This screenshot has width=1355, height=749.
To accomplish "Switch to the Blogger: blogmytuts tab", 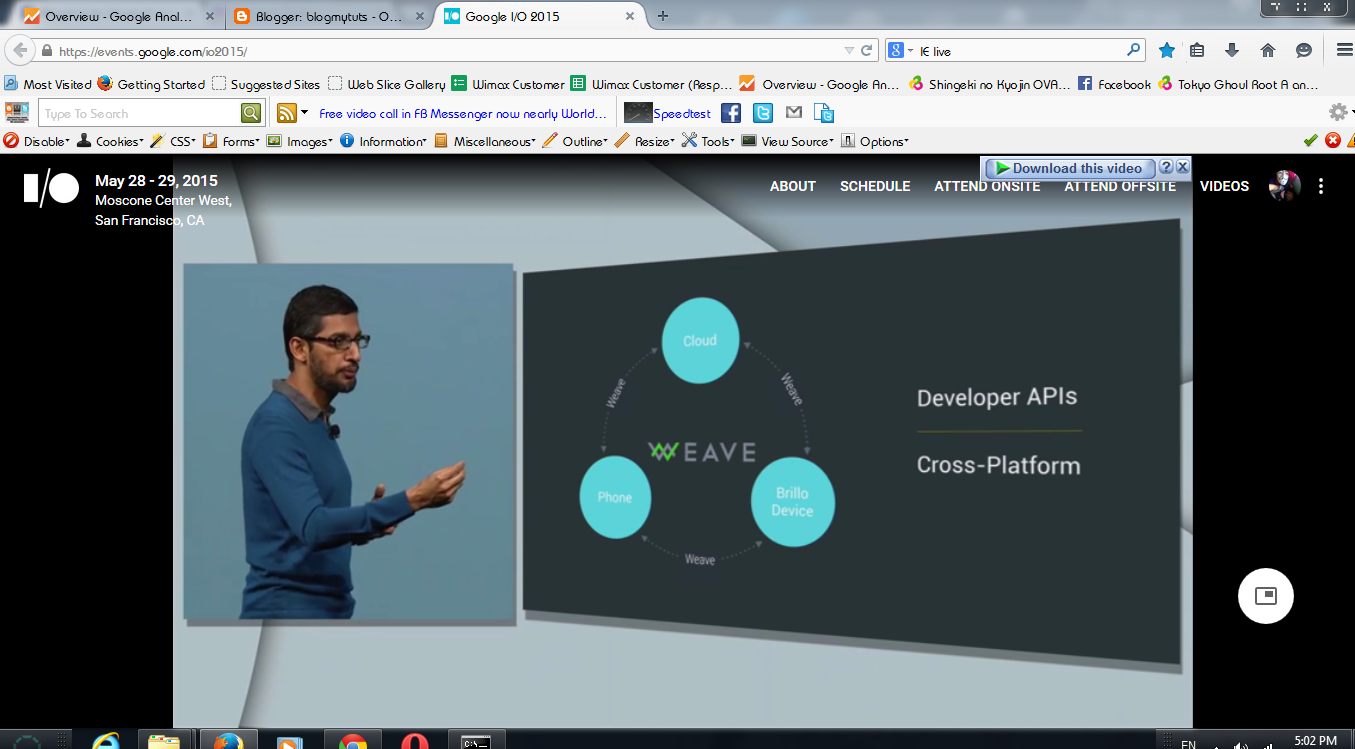I will coord(328,16).
